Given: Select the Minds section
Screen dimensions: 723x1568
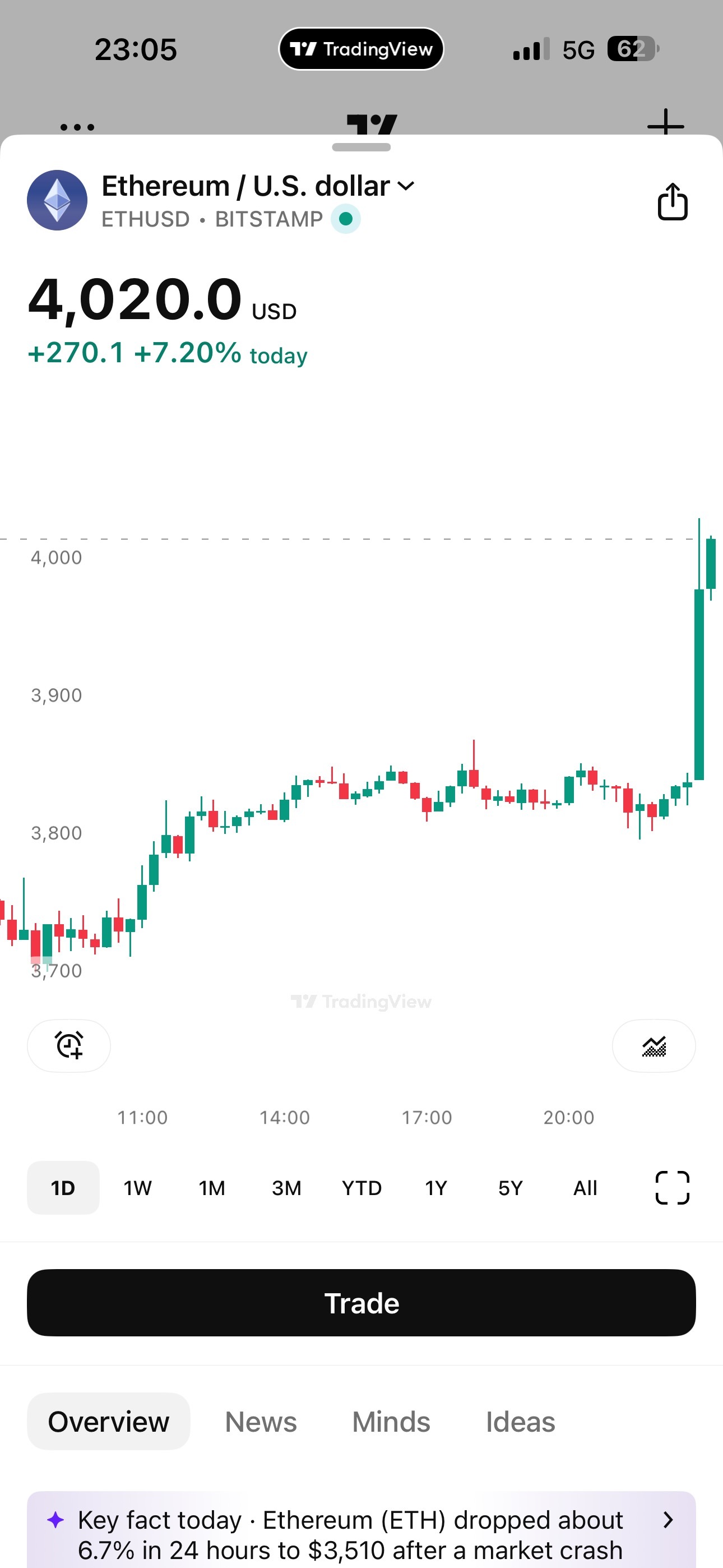Looking at the screenshot, I should (390, 1422).
